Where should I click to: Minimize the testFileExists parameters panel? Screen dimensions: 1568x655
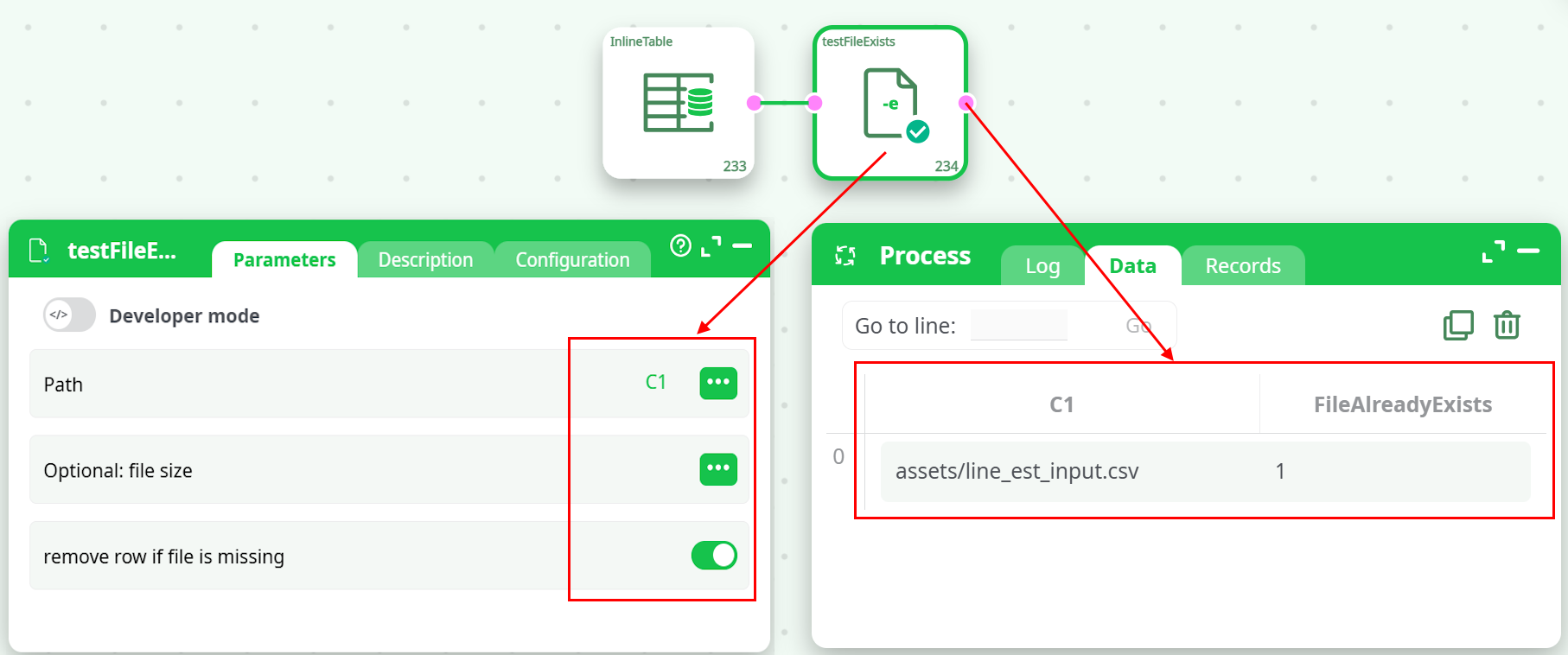click(x=742, y=246)
